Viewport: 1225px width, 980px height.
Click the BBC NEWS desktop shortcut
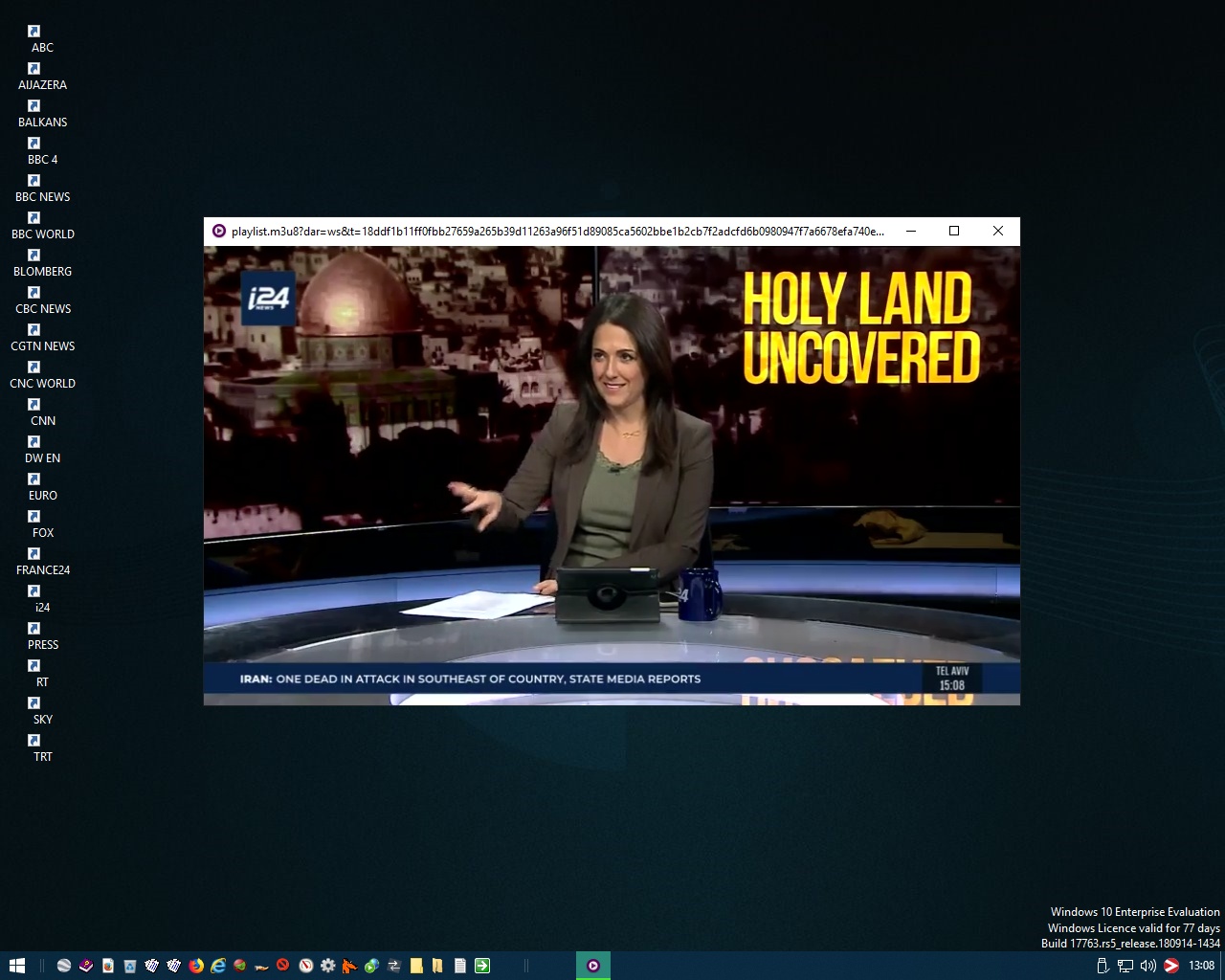coord(42,189)
